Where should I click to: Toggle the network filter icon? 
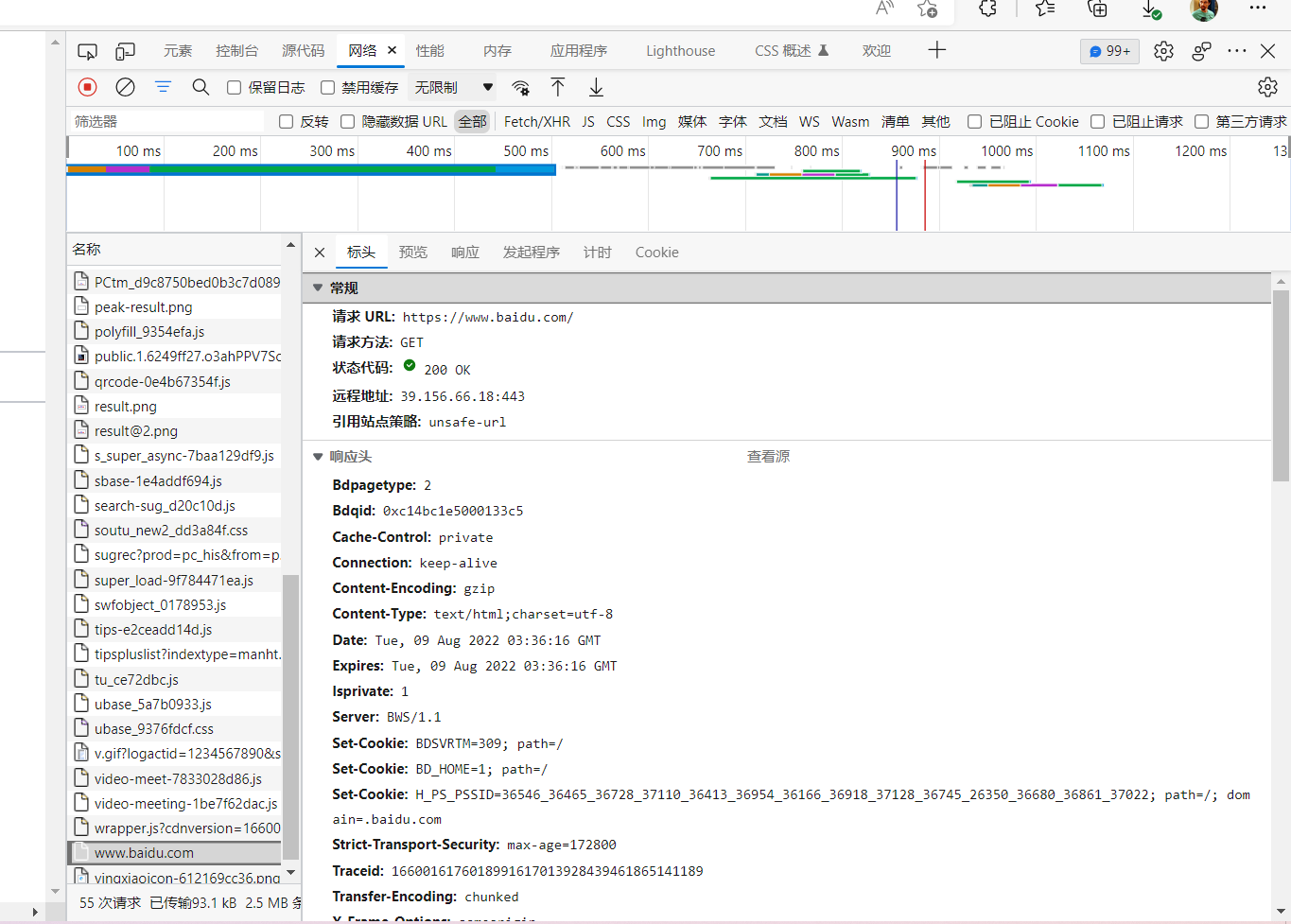163,87
